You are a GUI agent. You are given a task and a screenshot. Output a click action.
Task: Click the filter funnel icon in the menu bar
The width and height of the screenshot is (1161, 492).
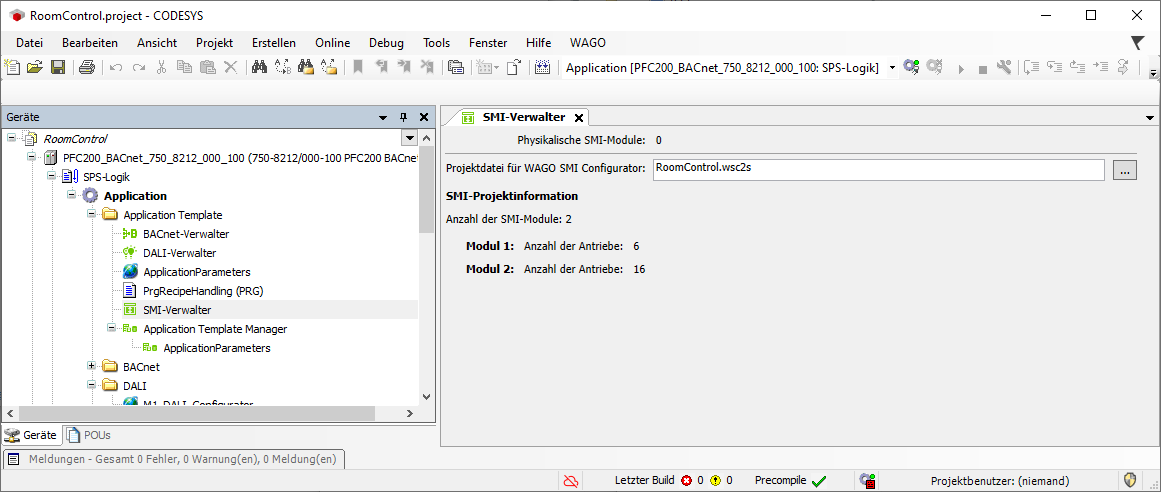point(1138,42)
